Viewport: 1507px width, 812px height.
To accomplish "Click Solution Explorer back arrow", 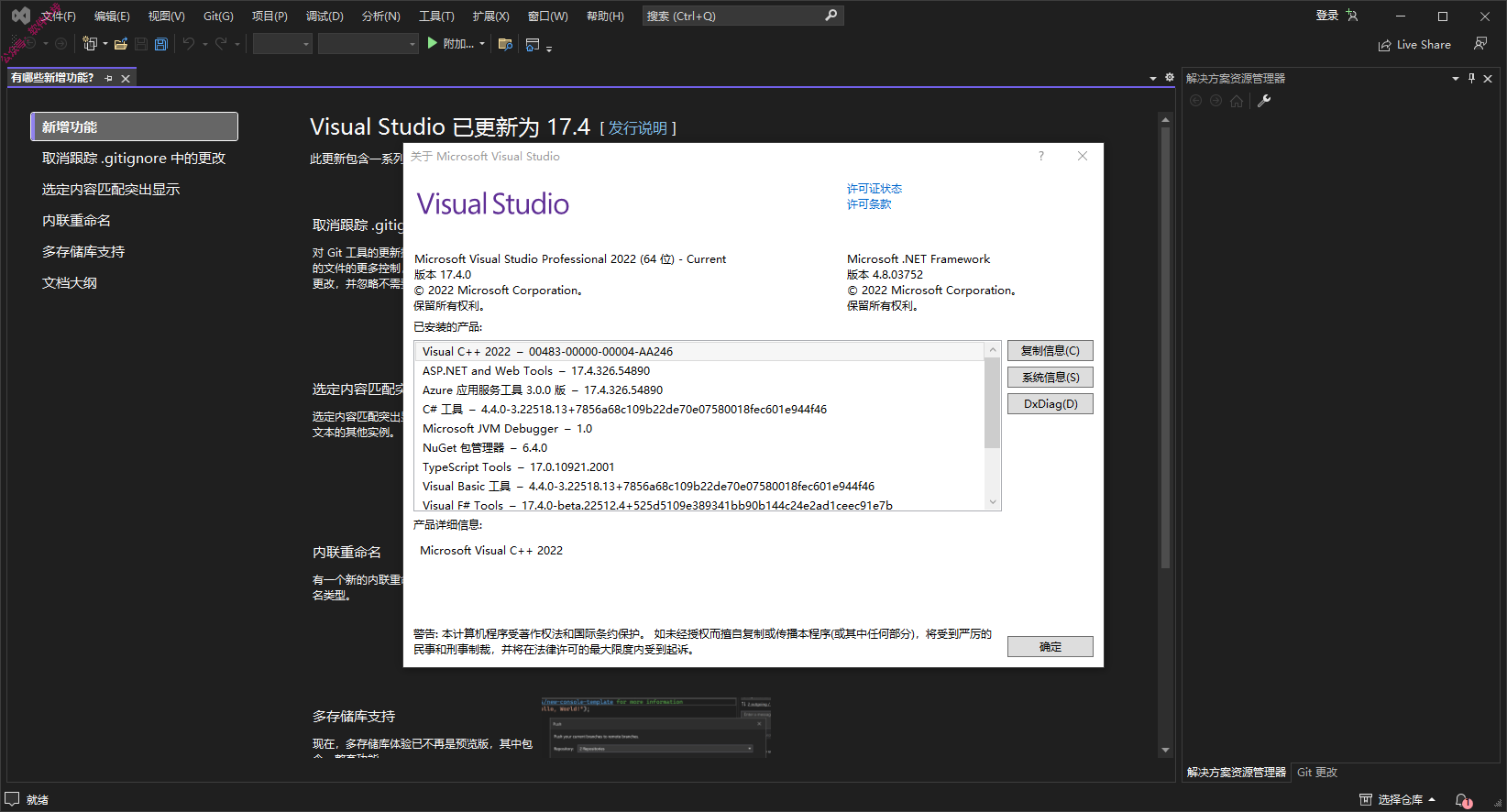I will coord(1195,101).
